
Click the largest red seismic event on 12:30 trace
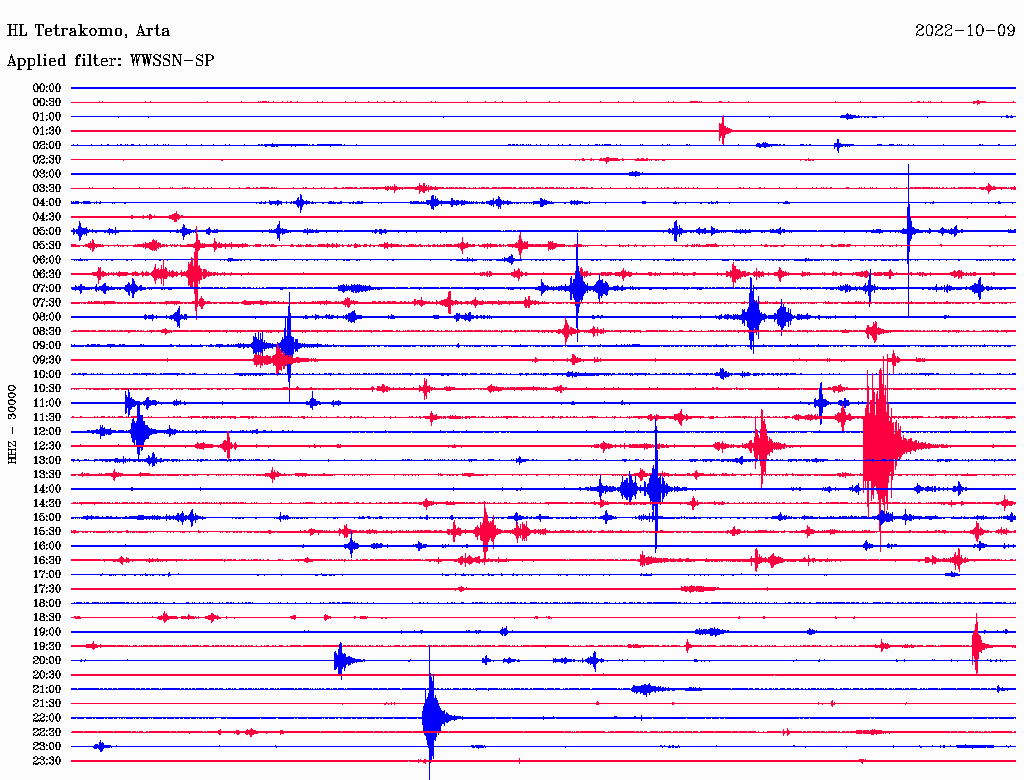882,446
